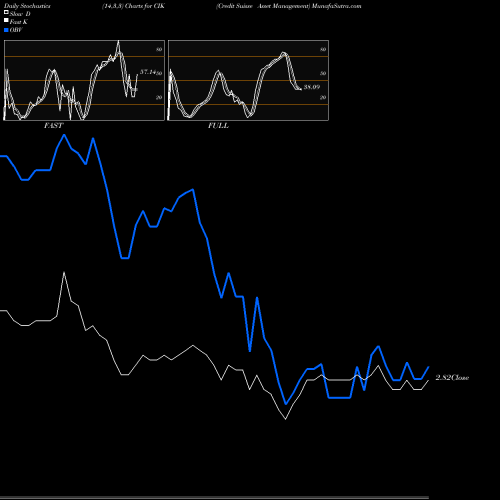
Task: Click the 'Fast K' legend label
Action: 19,22
